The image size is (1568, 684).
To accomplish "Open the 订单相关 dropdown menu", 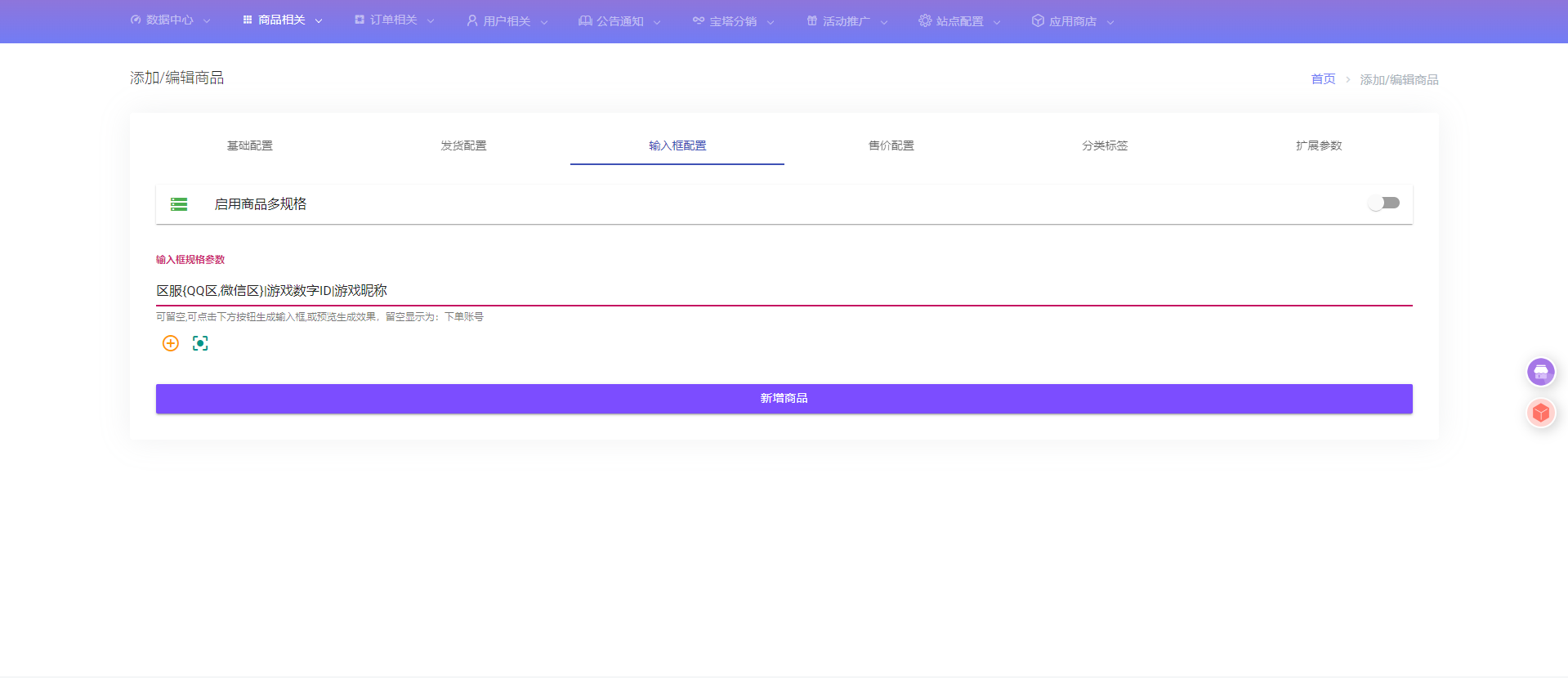I will (x=394, y=20).
